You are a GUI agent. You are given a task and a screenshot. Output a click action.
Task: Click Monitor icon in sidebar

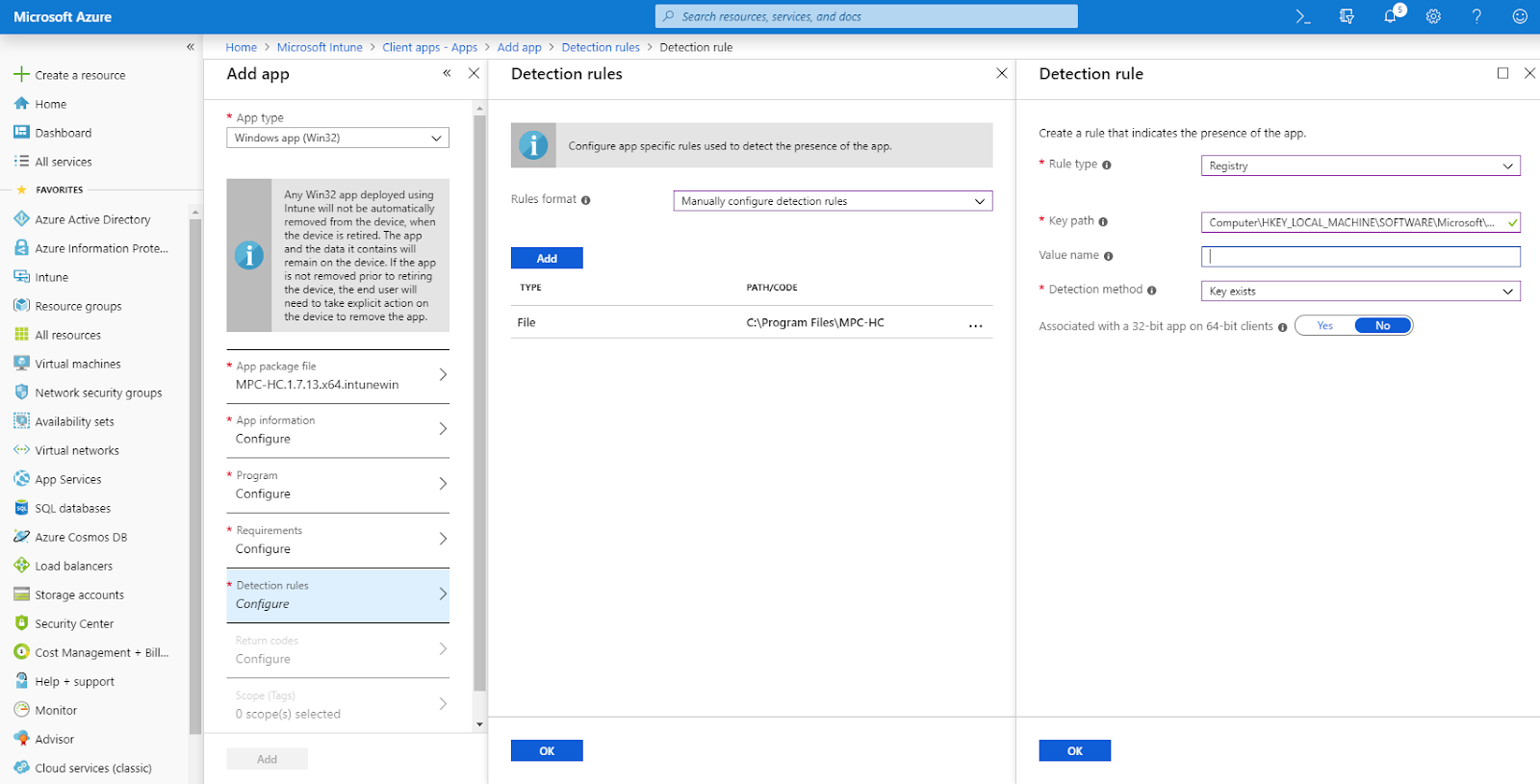coord(21,710)
